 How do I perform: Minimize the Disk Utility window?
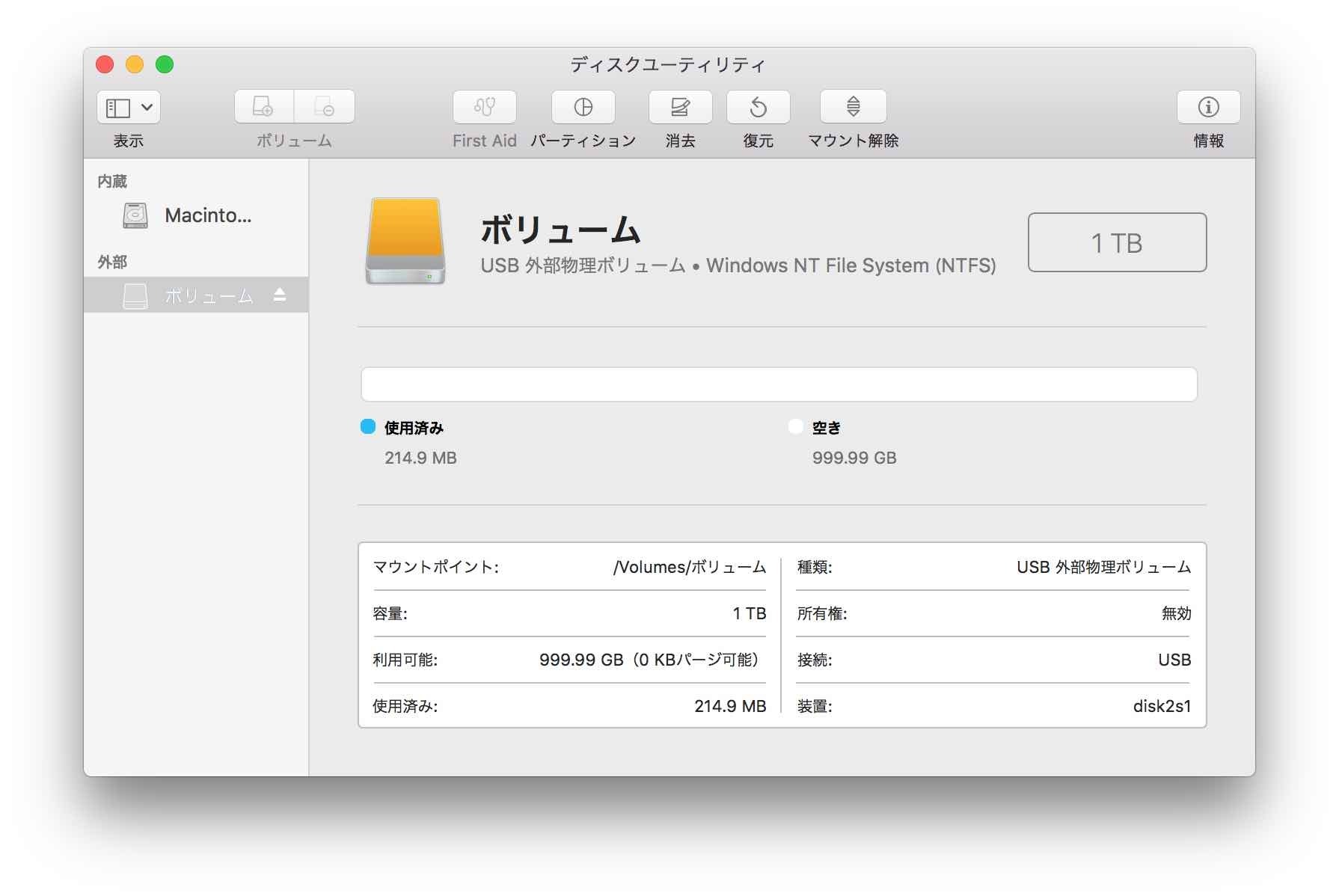135,64
